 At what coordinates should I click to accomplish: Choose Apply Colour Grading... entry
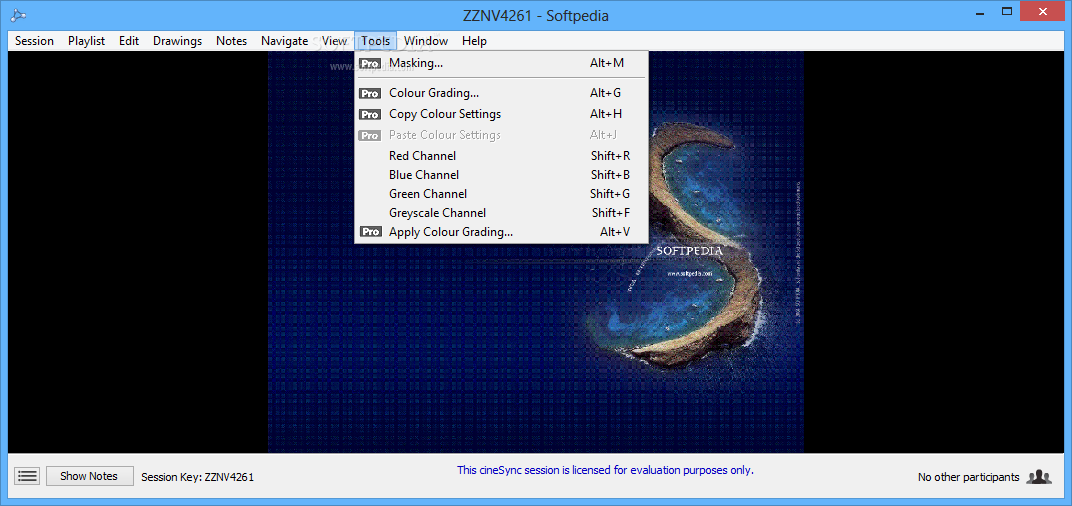(501, 232)
